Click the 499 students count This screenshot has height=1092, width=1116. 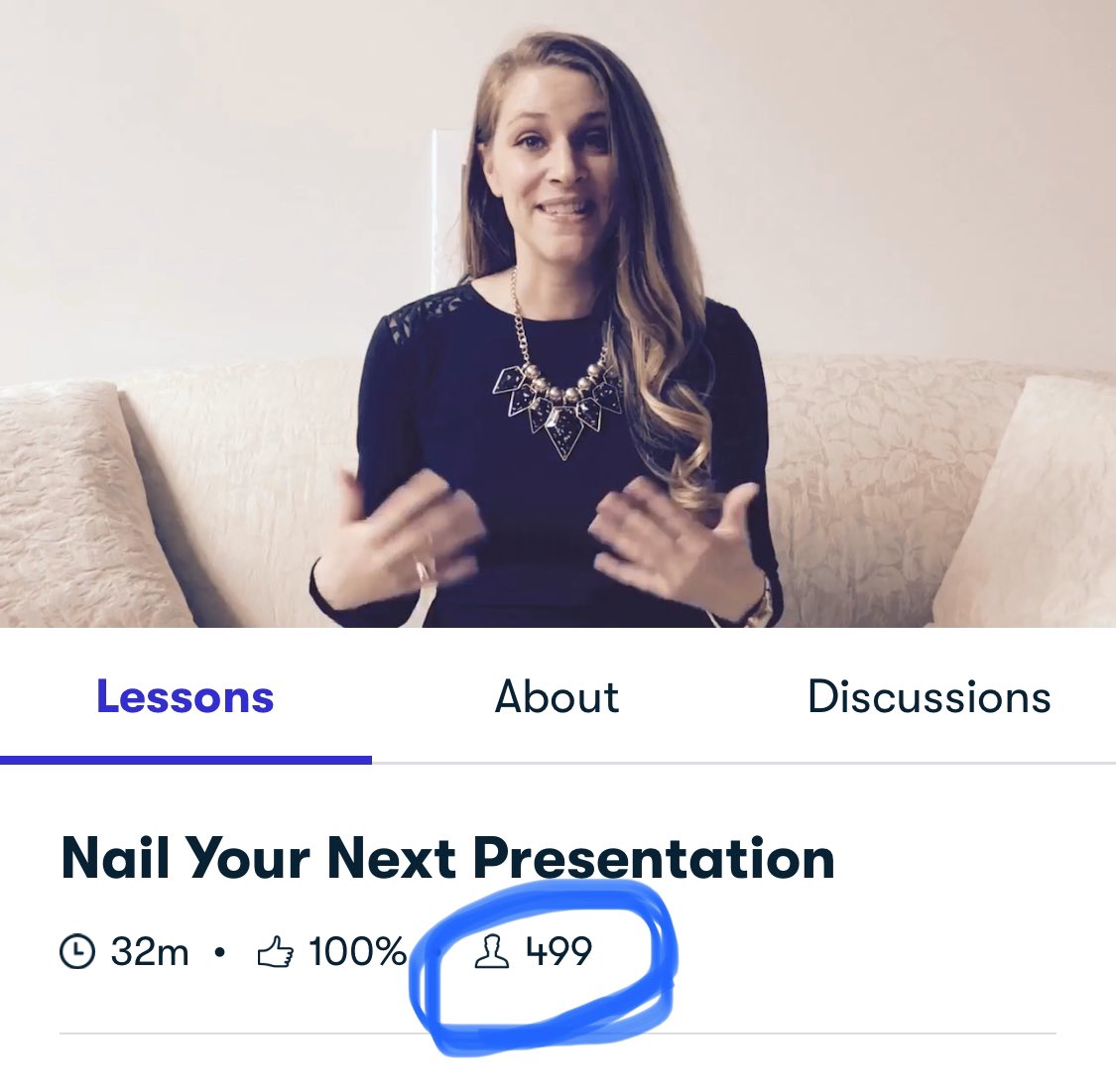tap(558, 951)
